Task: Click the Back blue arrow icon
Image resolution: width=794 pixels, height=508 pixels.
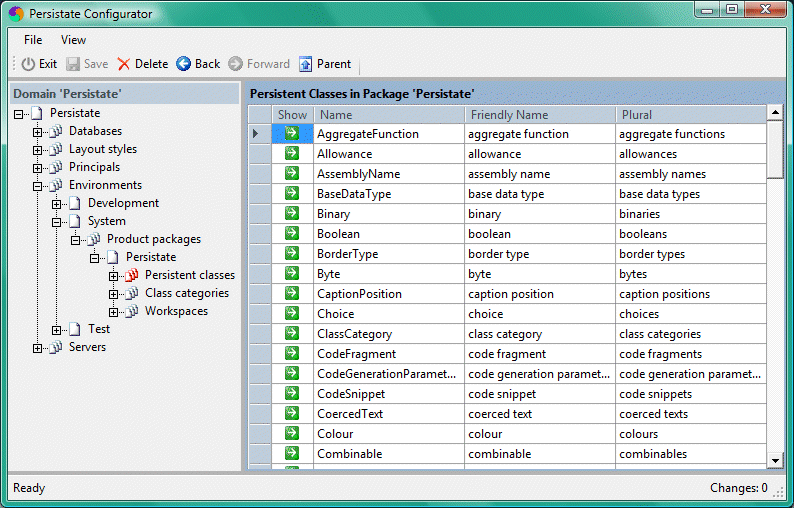Action: [184, 64]
